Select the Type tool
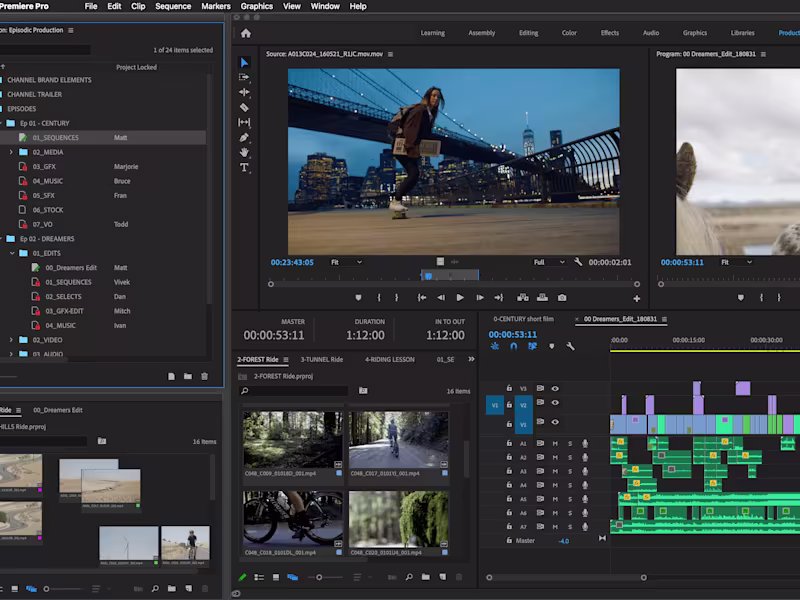 pyautogui.click(x=245, y=168)
